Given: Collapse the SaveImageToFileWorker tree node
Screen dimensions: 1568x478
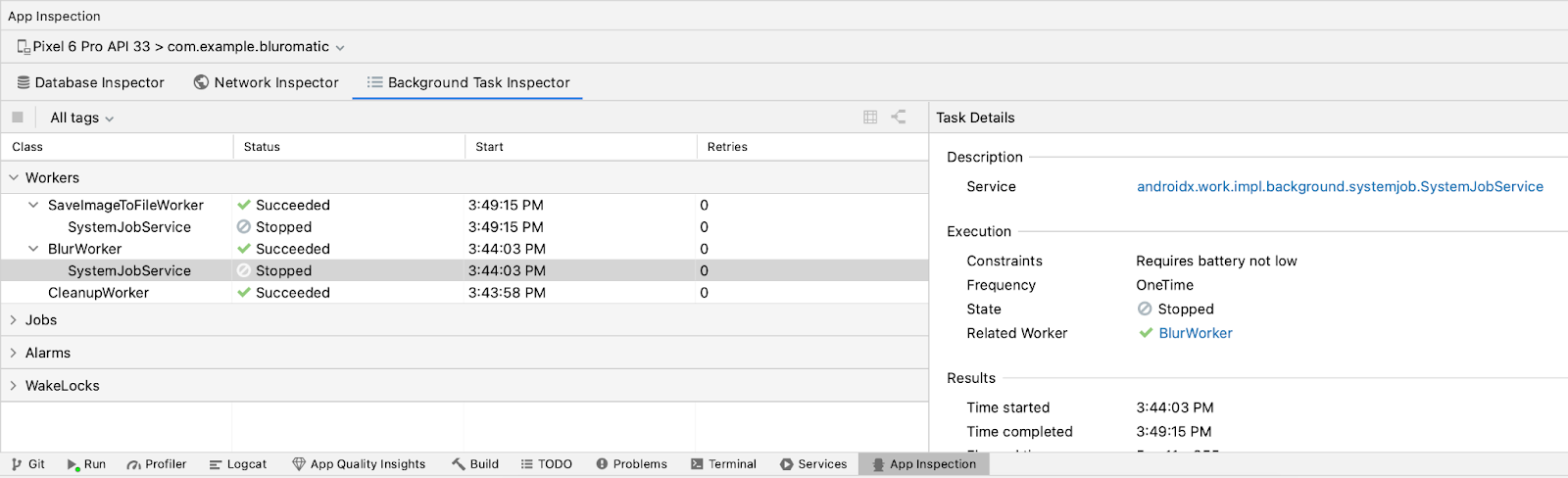Looking at the screenshot, I should [x=33, y=206].
